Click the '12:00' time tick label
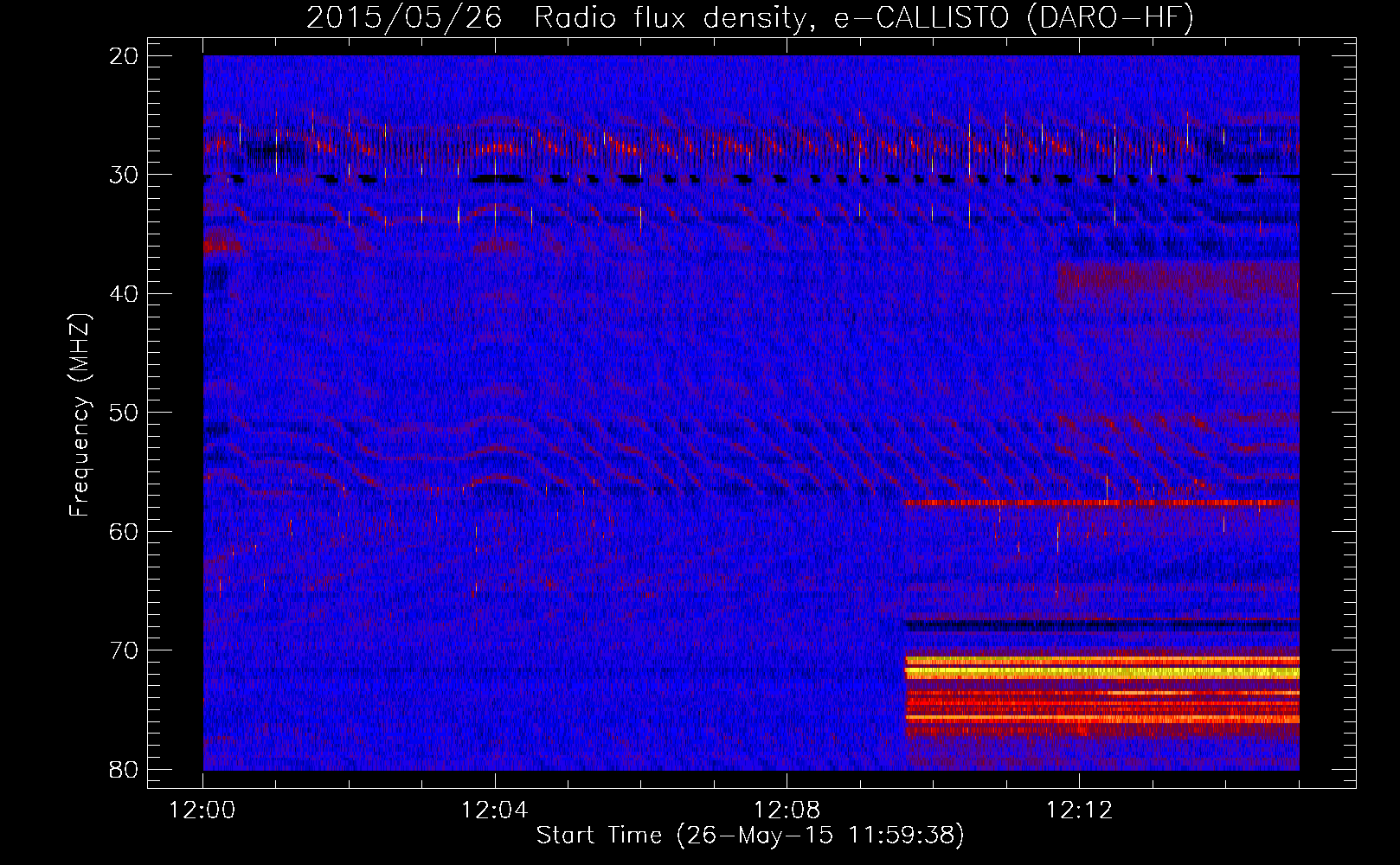Screen dimensions: 1400x865 pyautogui.click(x=202, y=811)
